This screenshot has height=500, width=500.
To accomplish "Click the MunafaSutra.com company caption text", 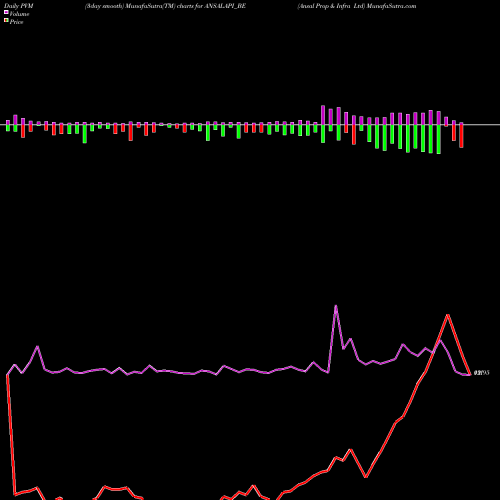I will 357,6.
